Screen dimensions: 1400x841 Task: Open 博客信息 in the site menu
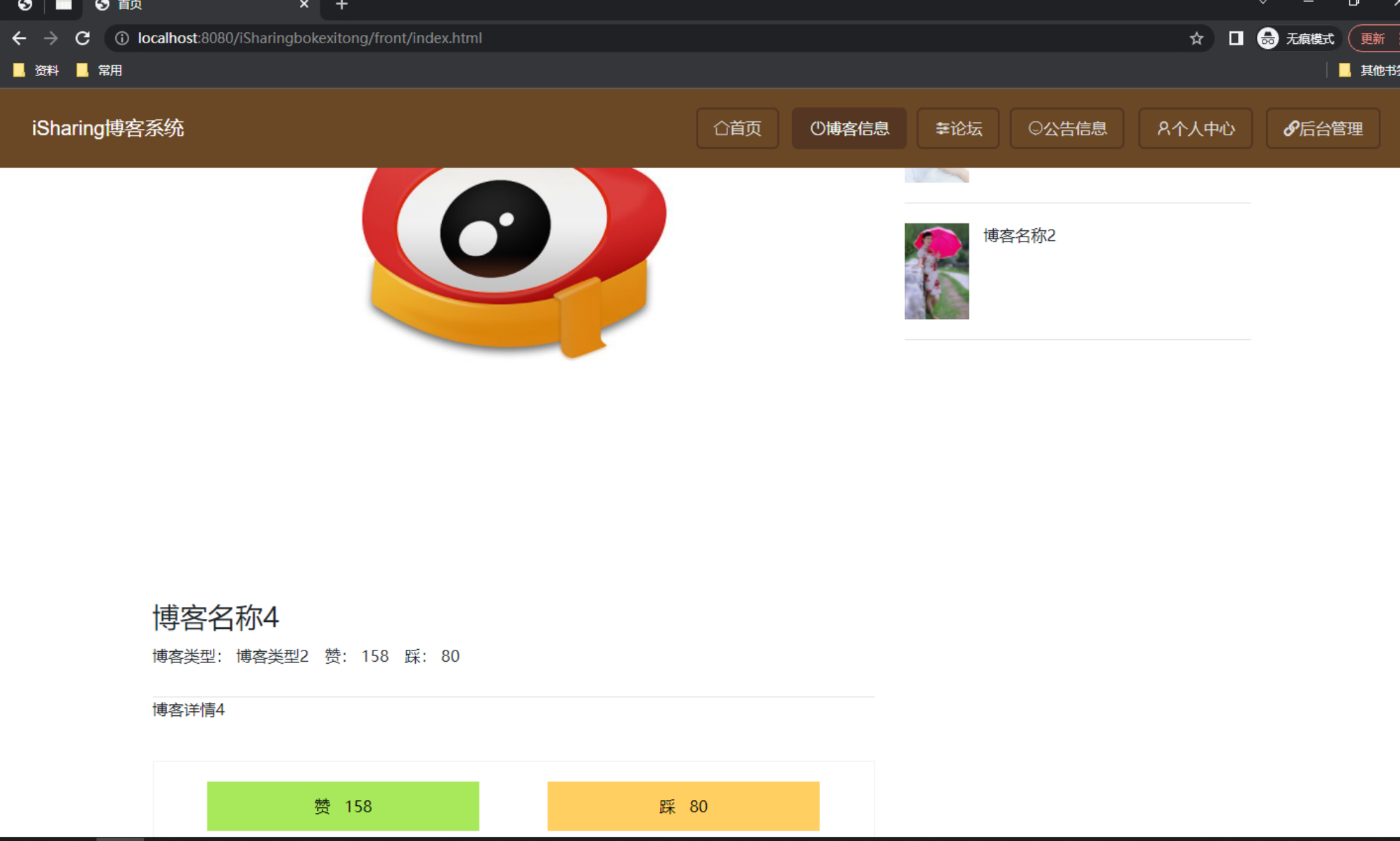[849, 128]
